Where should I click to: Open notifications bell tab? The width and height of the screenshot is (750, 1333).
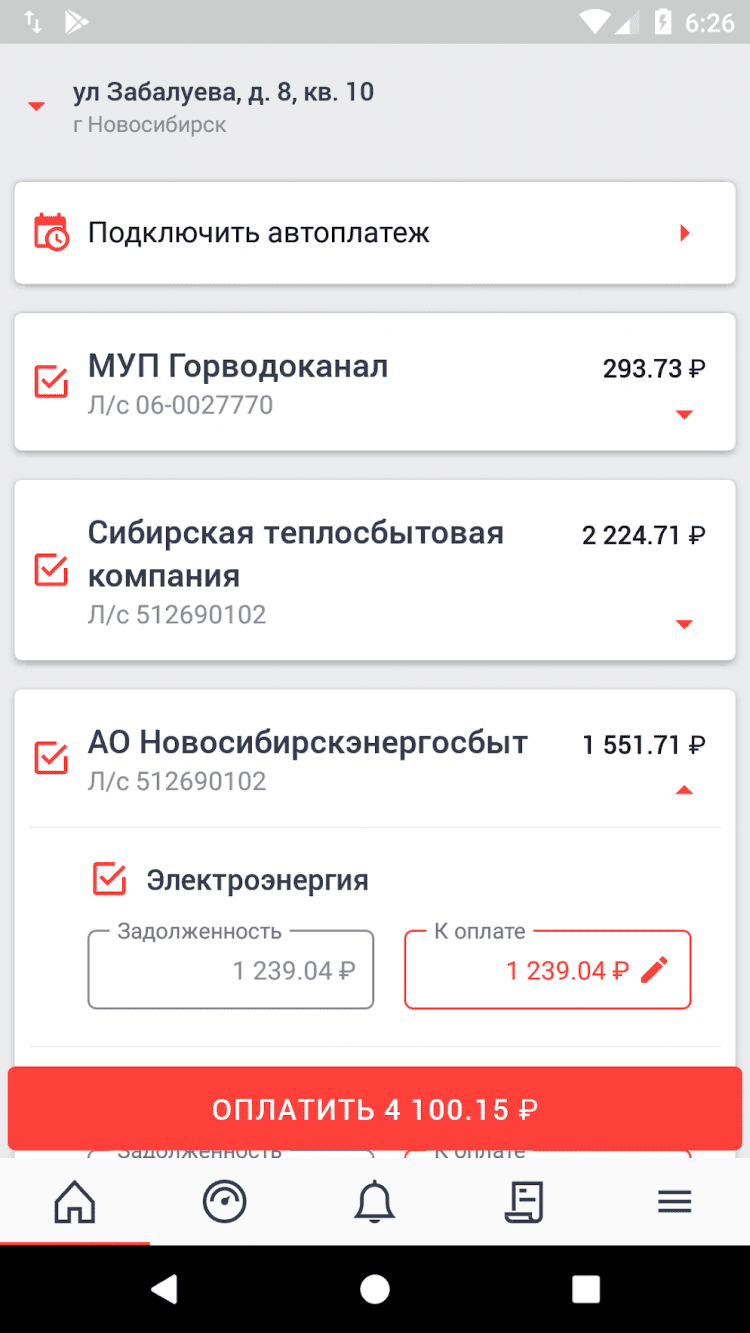[x=375, y=1201]
